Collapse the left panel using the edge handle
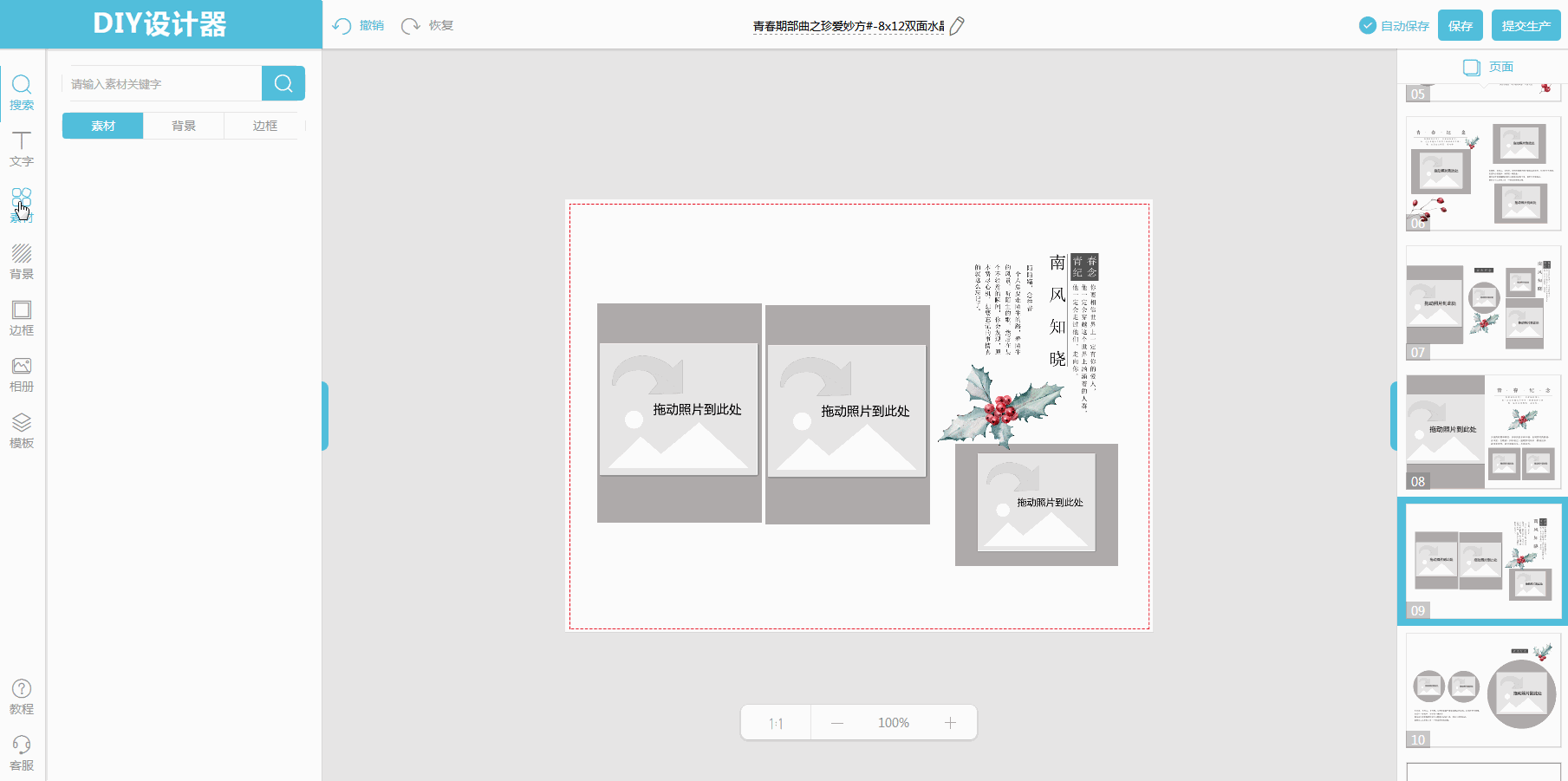Image resolution: width=1568 pixels, height=781 pixels. point(325,416)
